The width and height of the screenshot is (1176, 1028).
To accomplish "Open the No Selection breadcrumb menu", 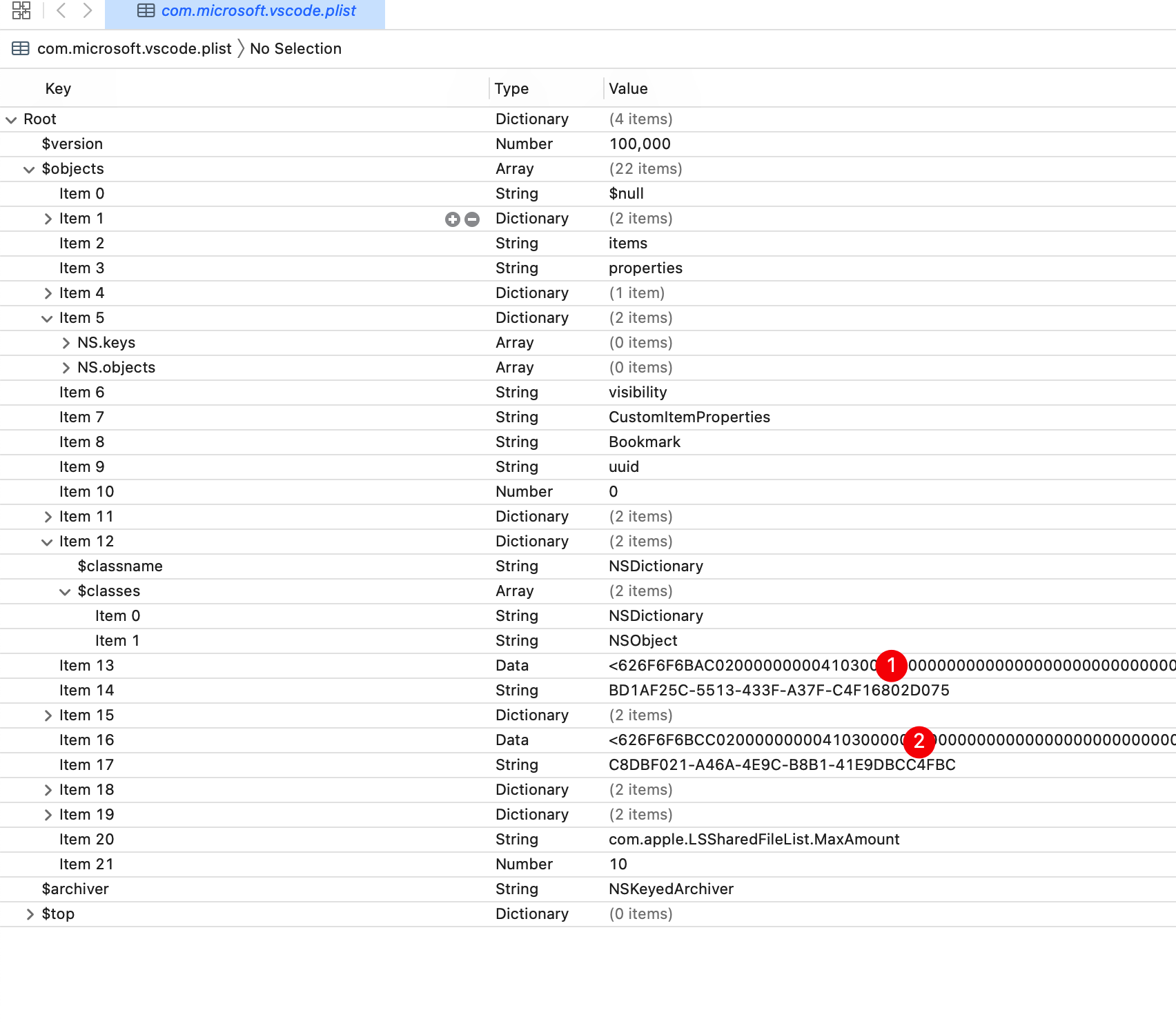I will (295, 48).
